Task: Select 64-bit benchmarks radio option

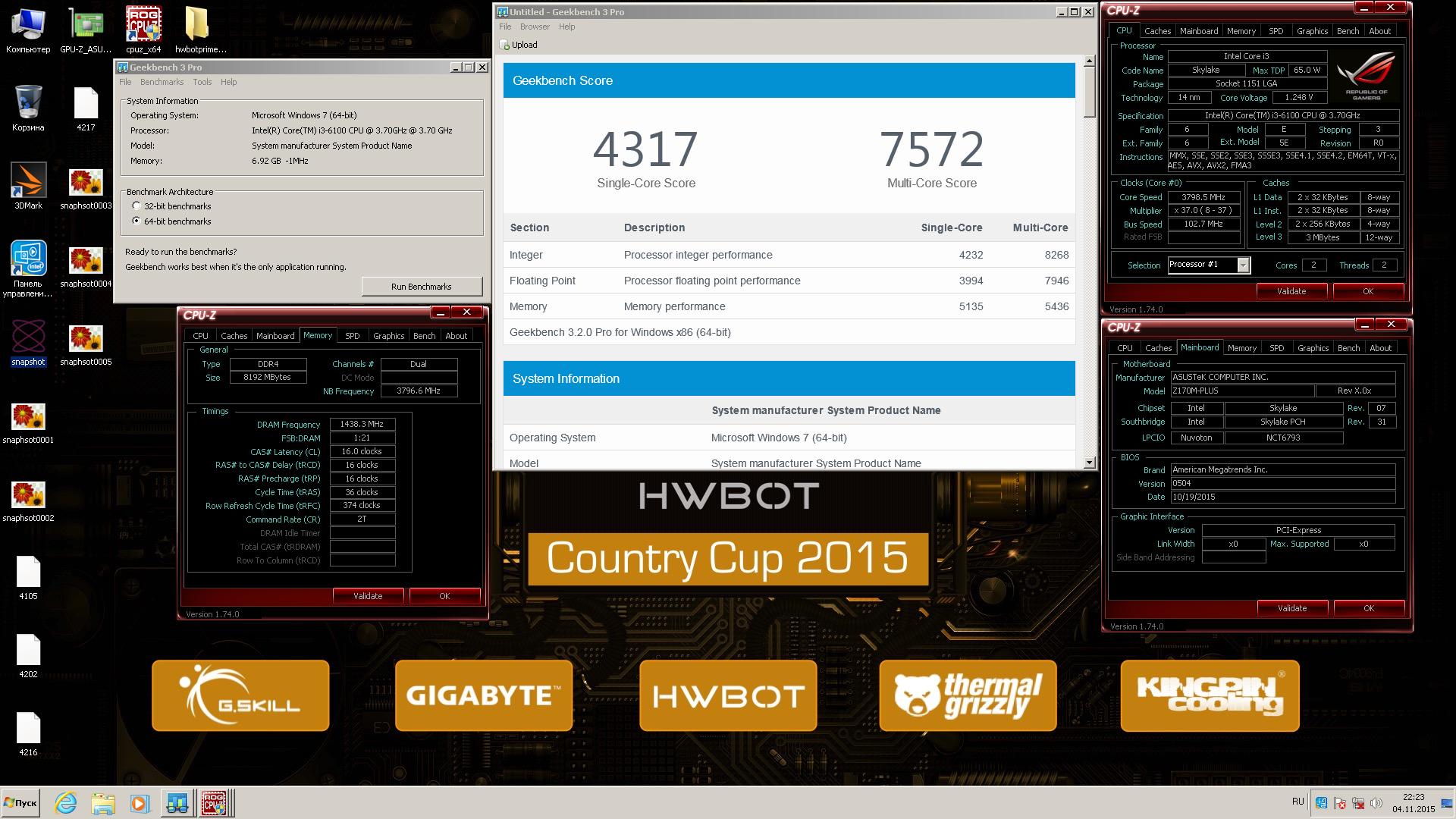Action: pos(136,221)
